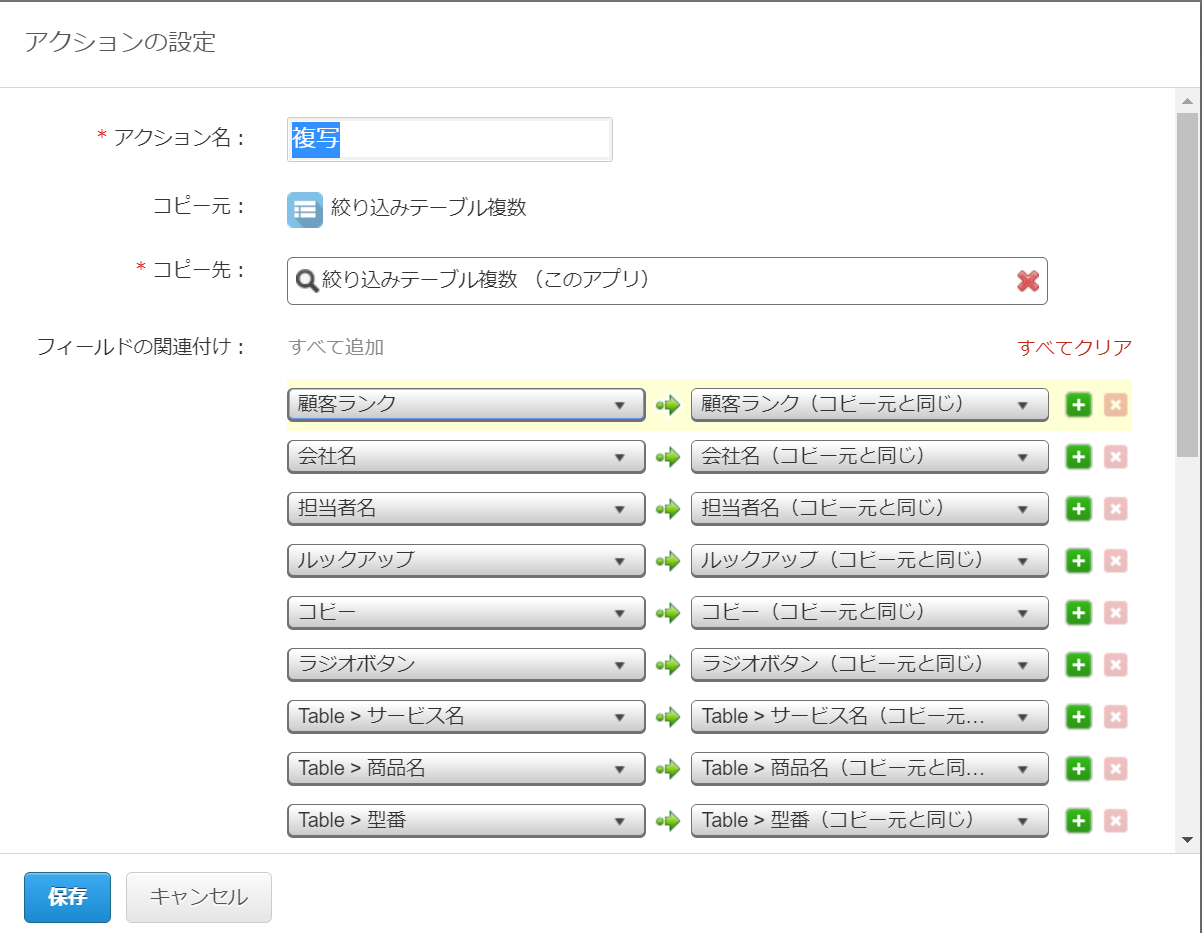
Task: Click the すべて追加 link
Action: click(336, 347)
